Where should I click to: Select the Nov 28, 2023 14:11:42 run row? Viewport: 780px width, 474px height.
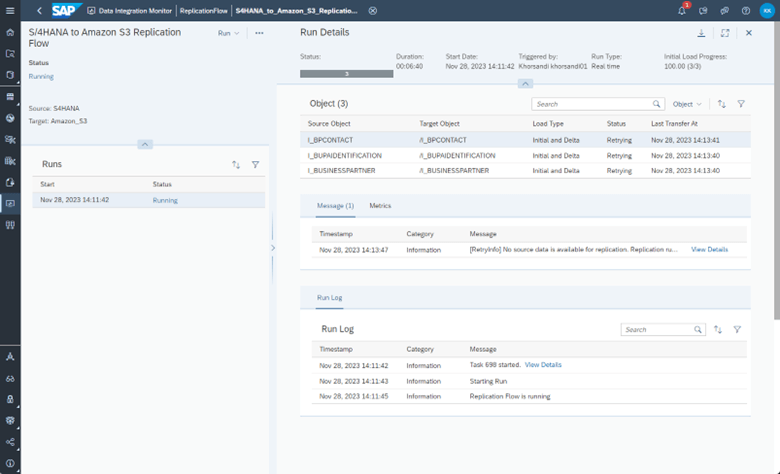[x=149, y=200]
